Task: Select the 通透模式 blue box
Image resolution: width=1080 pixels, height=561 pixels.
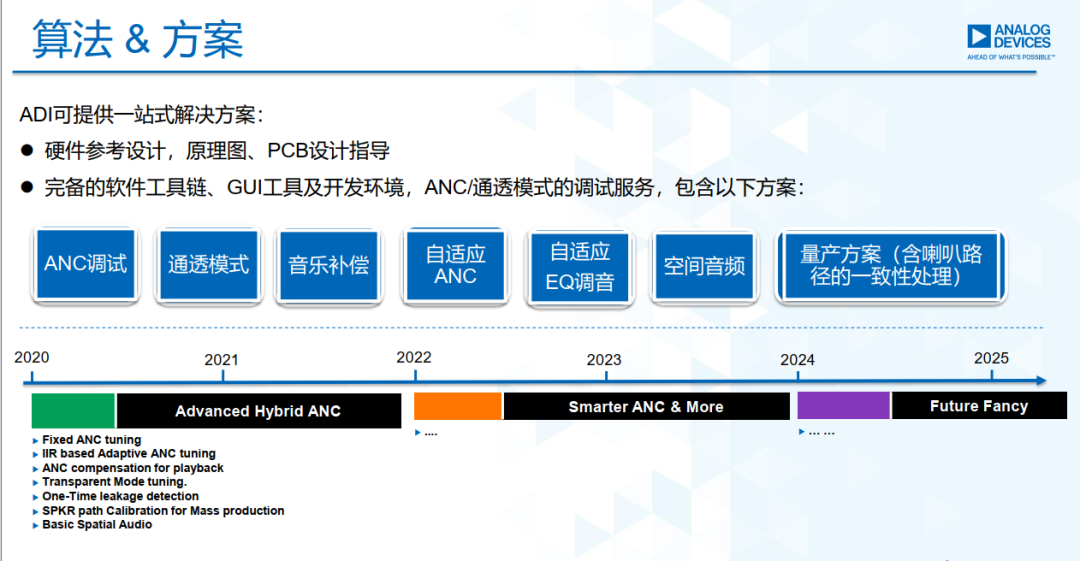Action: (208, 265)
